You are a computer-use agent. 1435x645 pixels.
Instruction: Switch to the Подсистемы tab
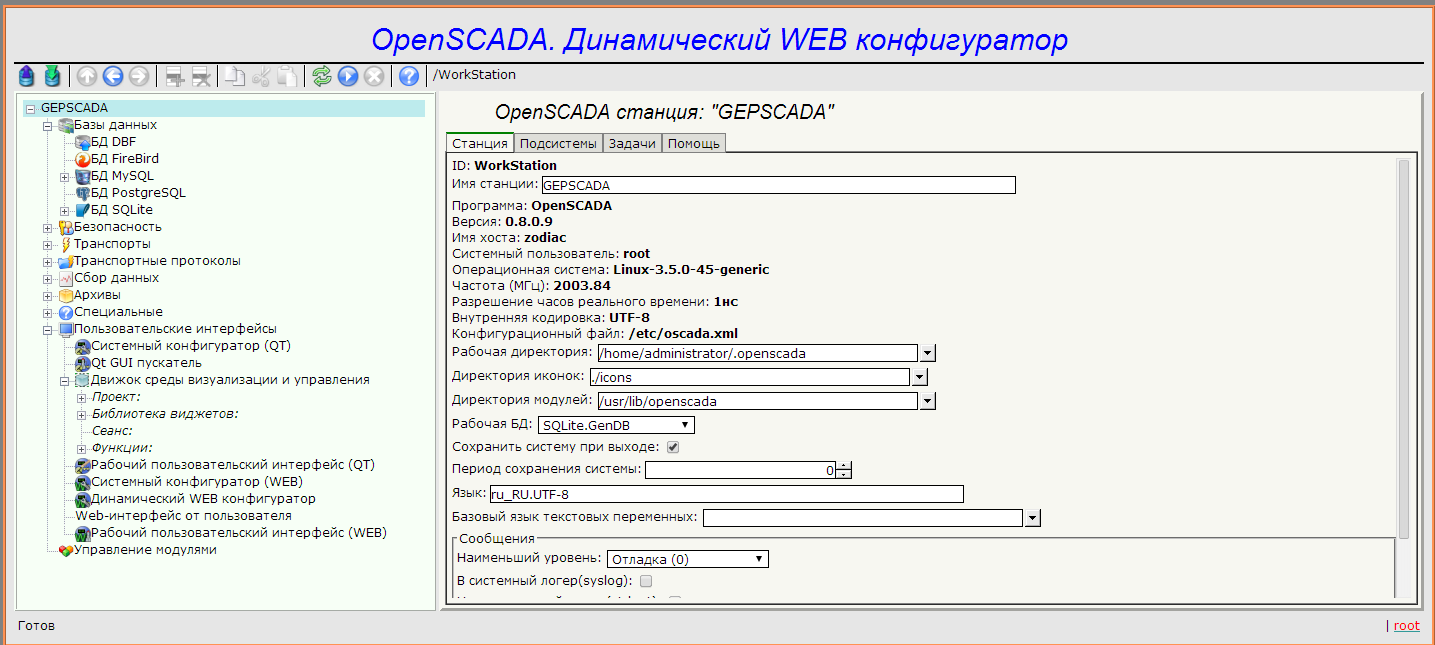coord(558,144)
